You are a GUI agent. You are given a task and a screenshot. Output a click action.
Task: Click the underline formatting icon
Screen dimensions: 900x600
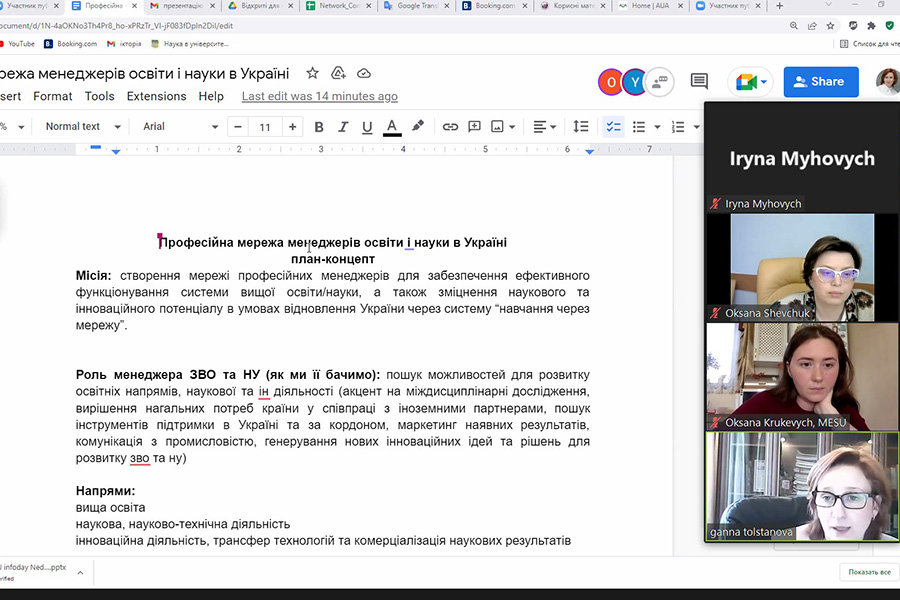coord(367,127)
